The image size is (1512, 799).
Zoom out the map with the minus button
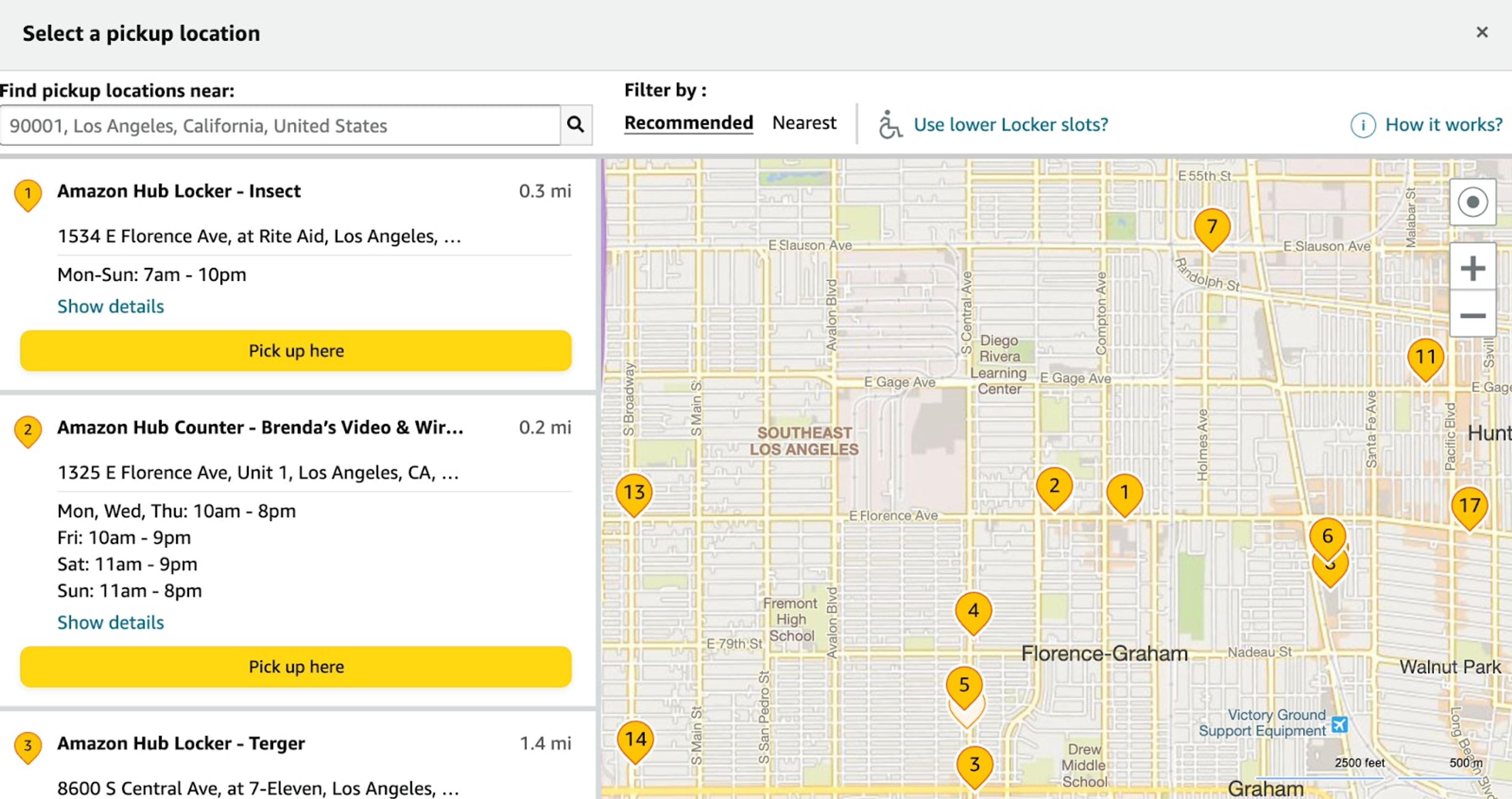pyautogui.click(x=1472, y=316)
